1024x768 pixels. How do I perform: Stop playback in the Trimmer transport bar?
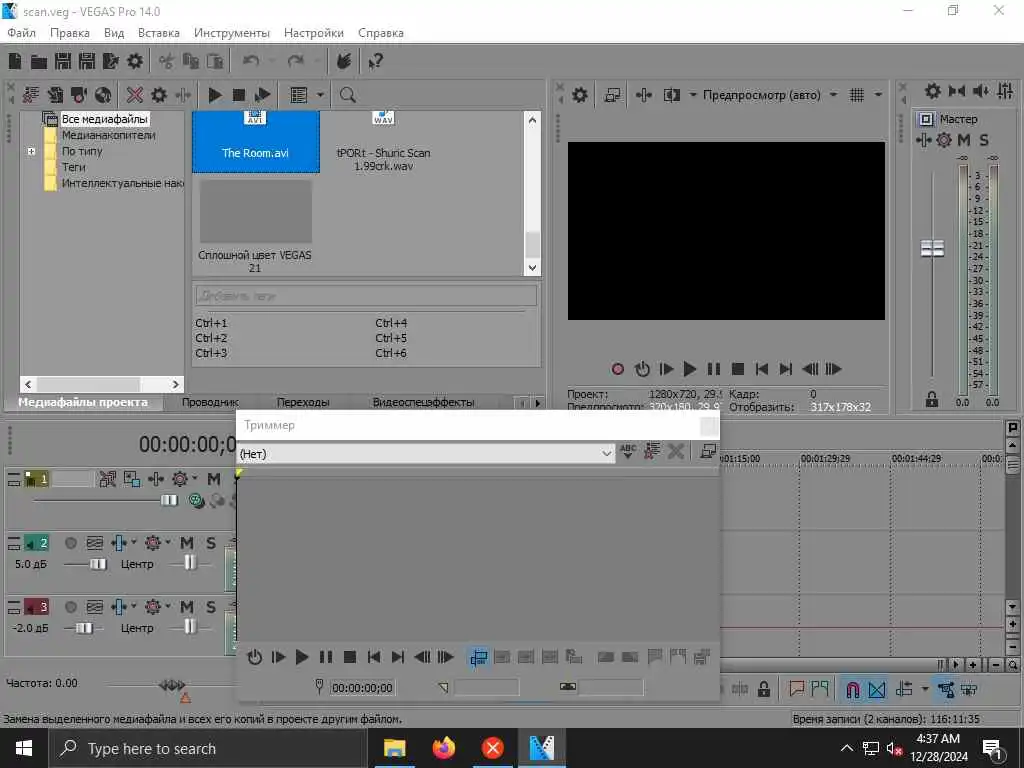350,657
